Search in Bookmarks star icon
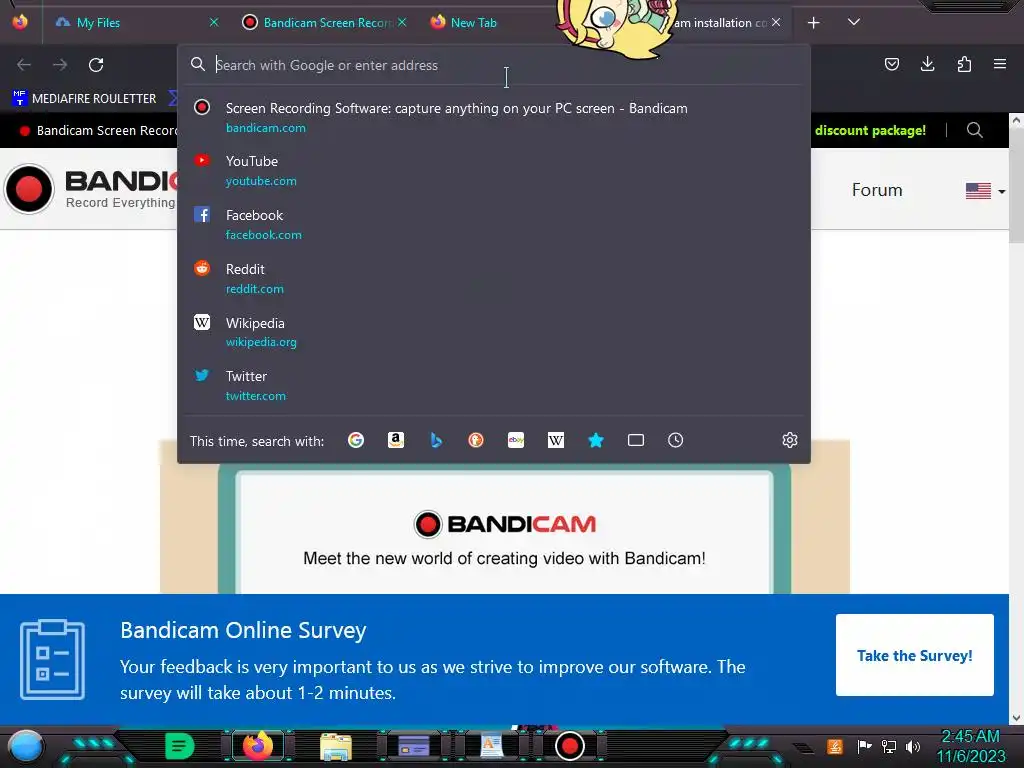This screenshot has width=1024, height=768. click(596, 440)
